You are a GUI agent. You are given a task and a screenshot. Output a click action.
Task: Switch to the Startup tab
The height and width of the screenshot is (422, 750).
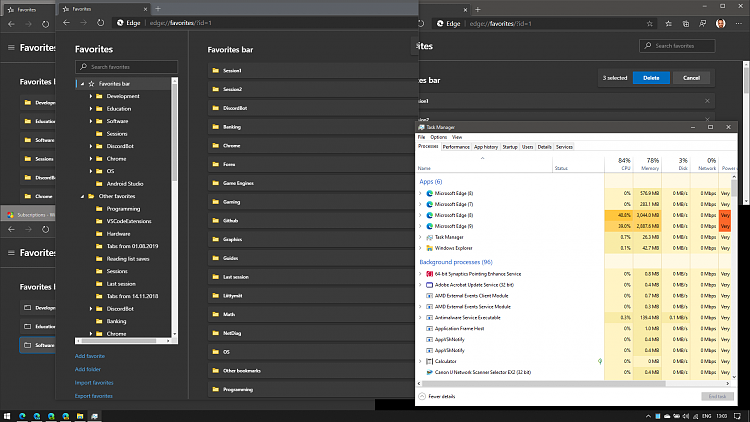510,147
